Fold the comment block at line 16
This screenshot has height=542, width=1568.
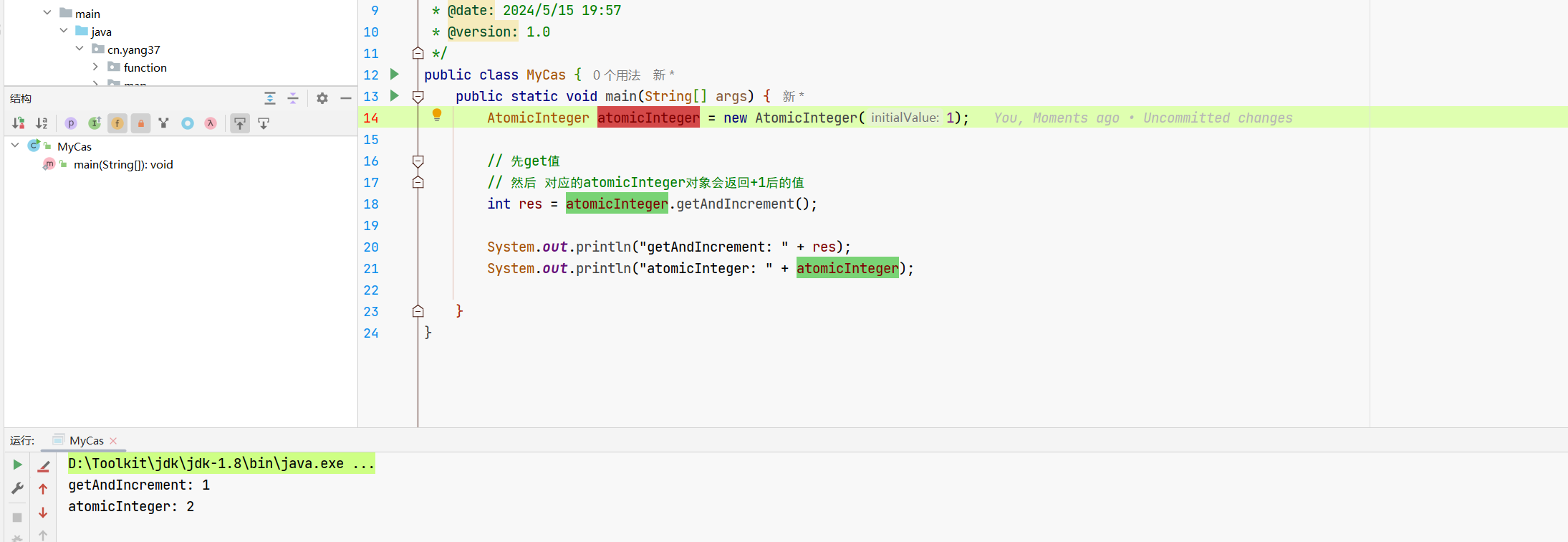tap(418, 161)
